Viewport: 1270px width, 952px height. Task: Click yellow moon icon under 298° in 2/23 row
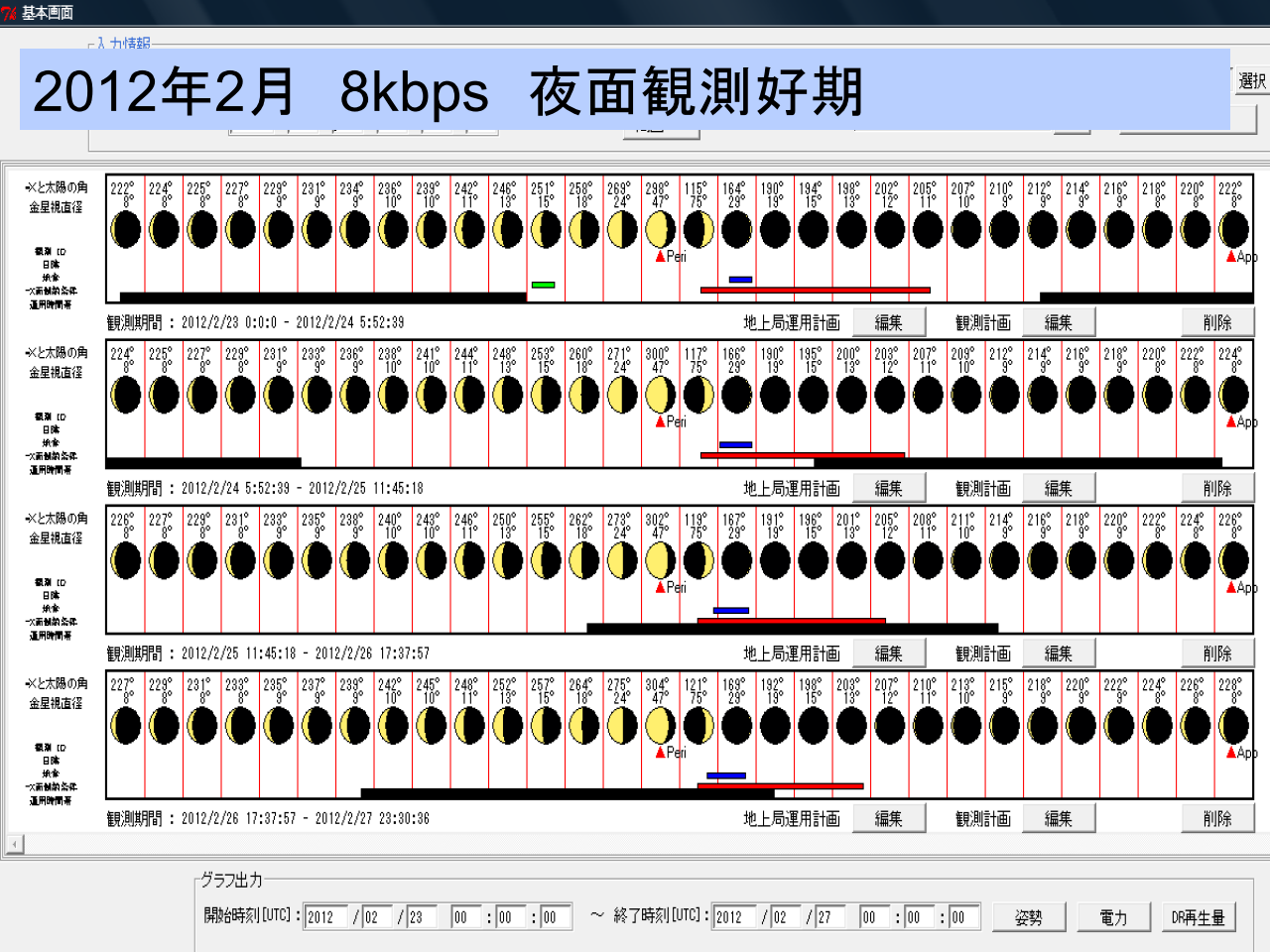point(660,230)
